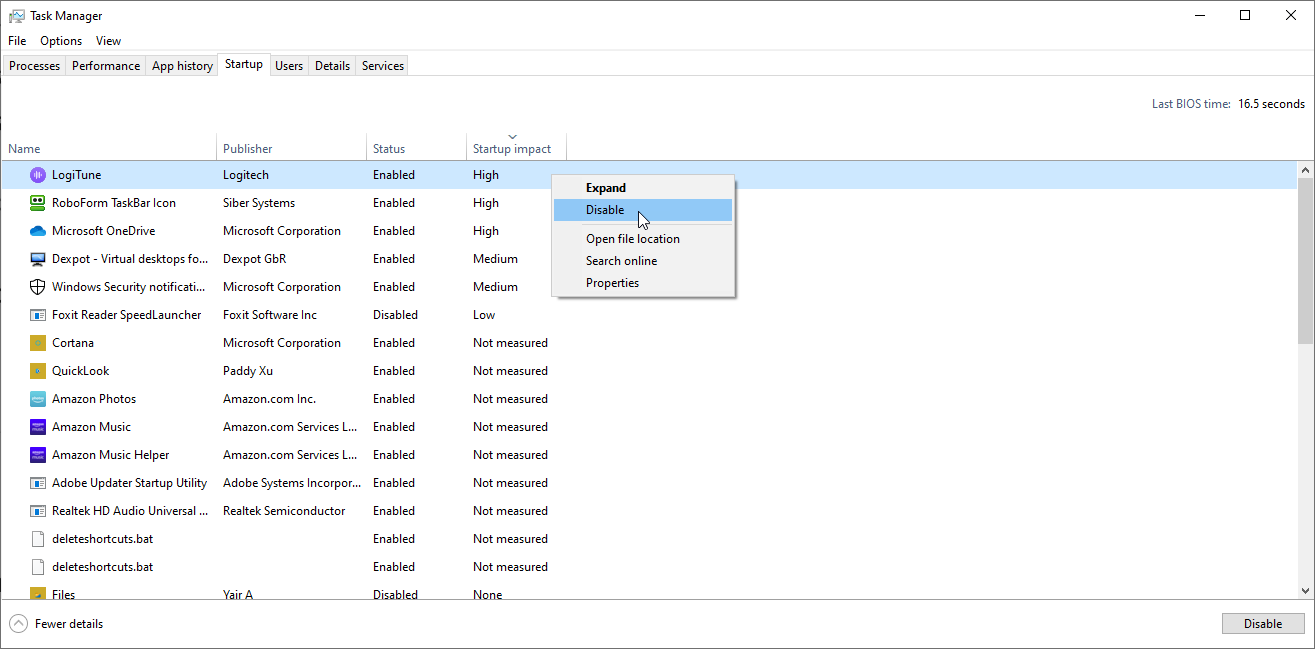Select the Amazon Photos icon

tap(38, 399)
